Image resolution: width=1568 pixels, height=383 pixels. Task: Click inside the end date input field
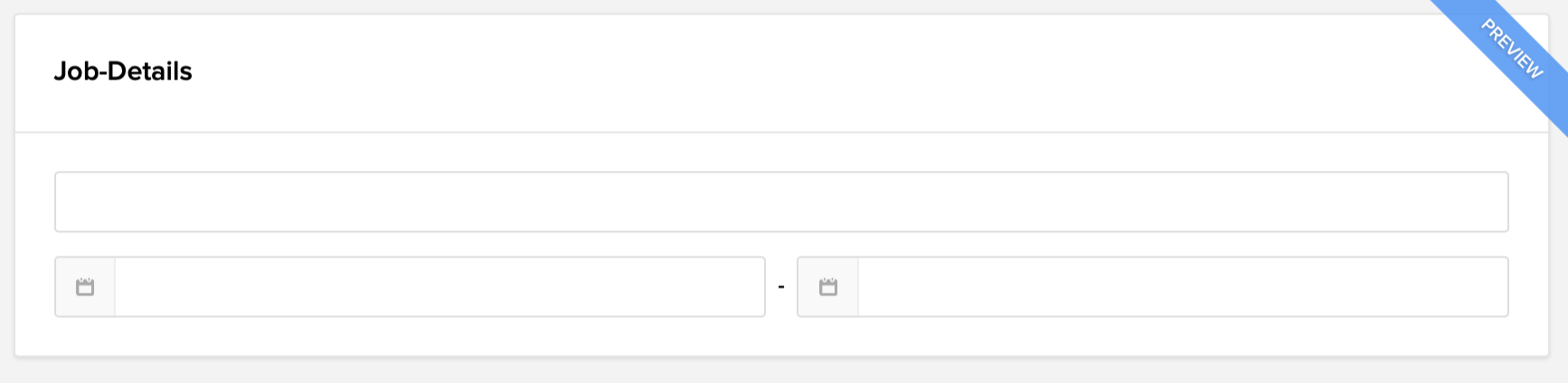point(1182,287)
